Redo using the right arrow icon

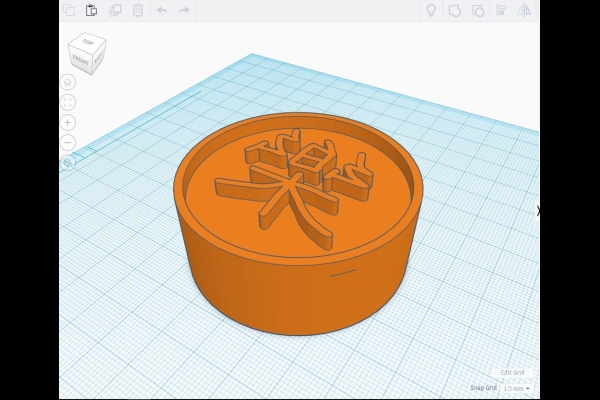[x=184, y=10]
